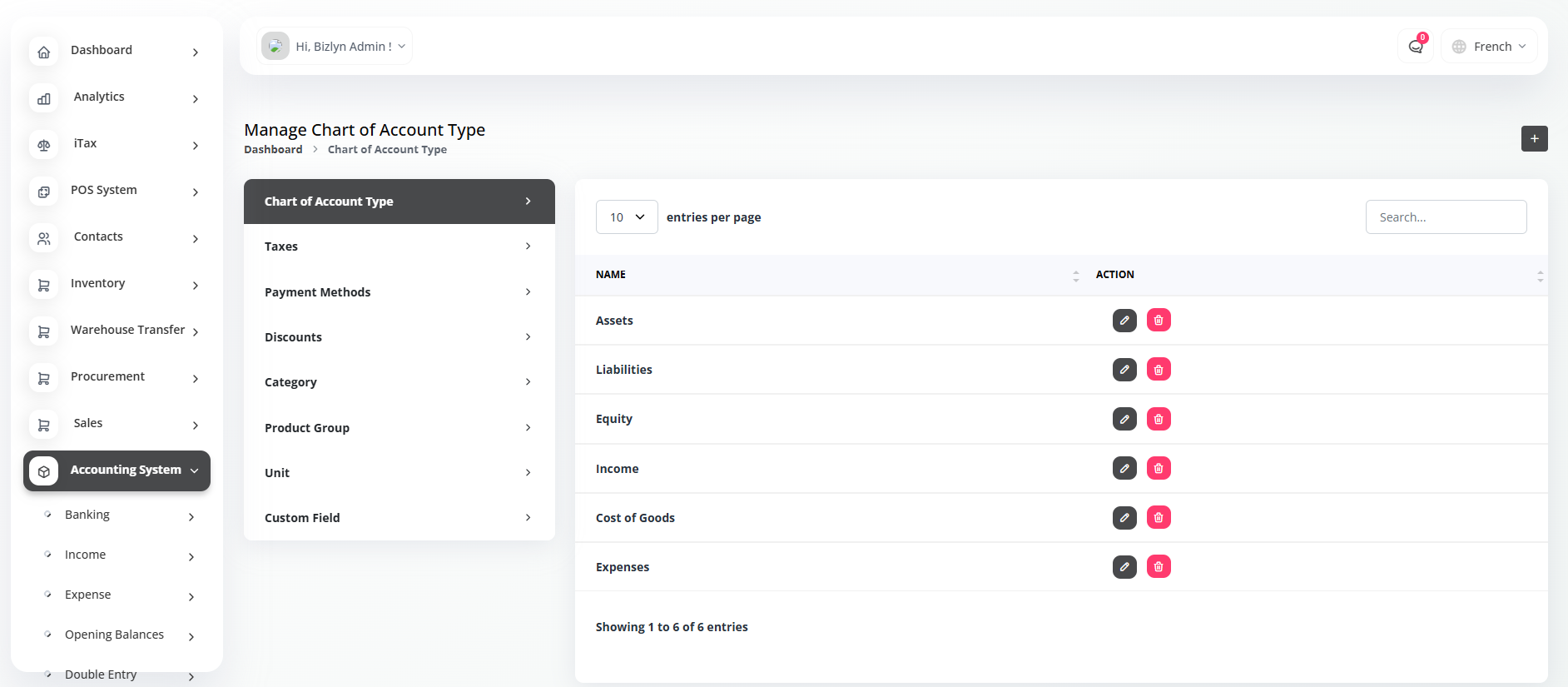Open the Category tab

tap(399, 382)
